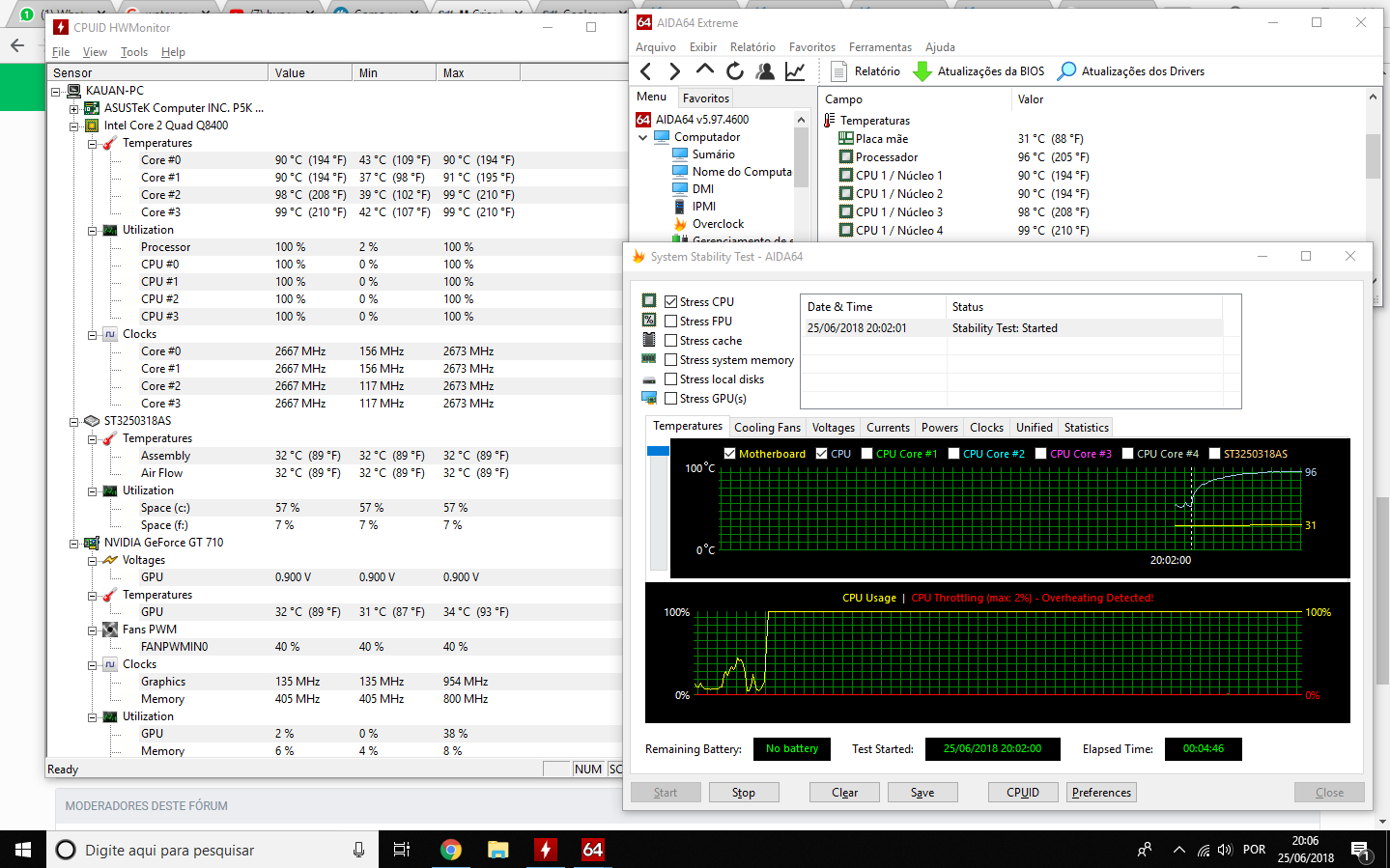The image size is (1390, 868).
Task: Go forward in AIDA64 toolbar
Action: pos(674,70)
